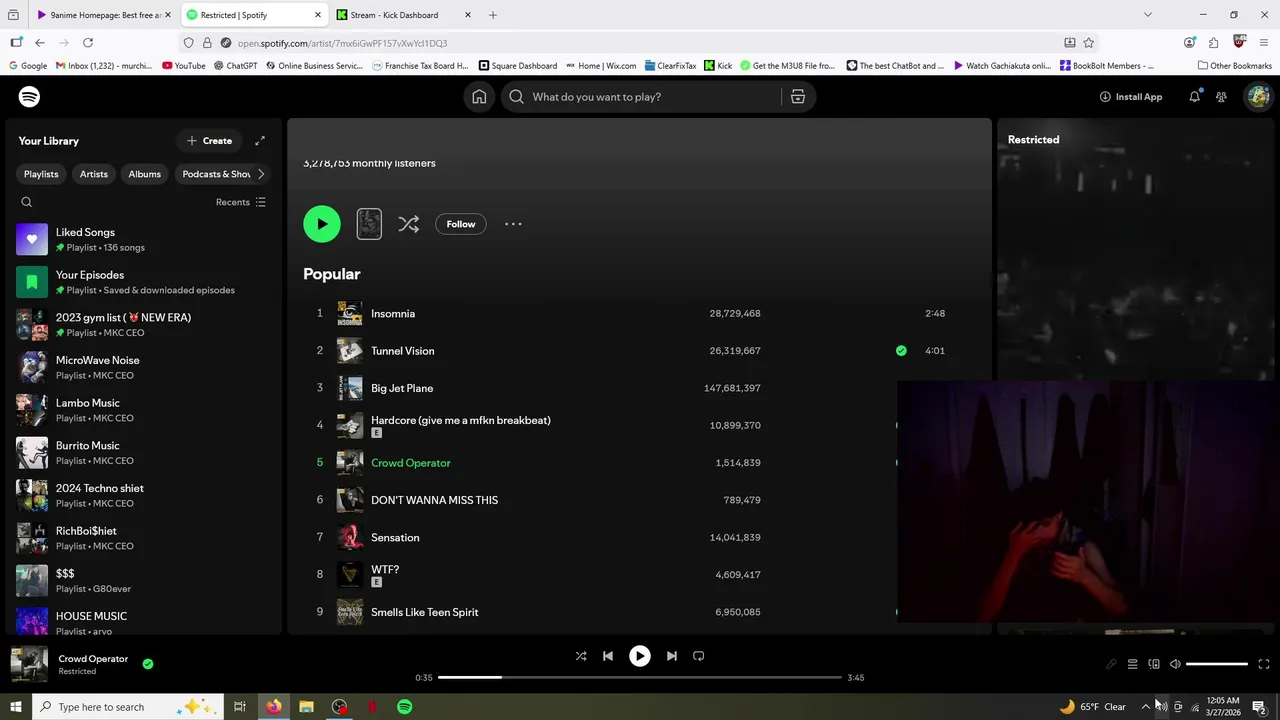Enter full screen player mode
This screenshot has height=720, width=1280.
(1264, 664)
